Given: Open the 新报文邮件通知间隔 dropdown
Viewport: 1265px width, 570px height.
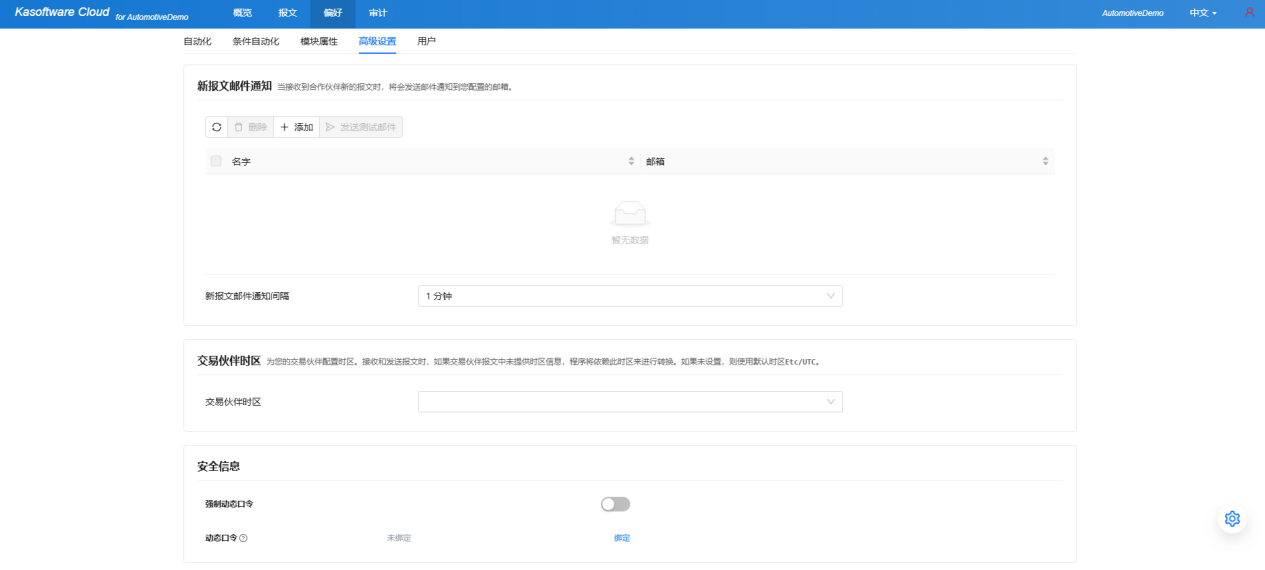Looking at the screenshot, I should click(630, 296).
